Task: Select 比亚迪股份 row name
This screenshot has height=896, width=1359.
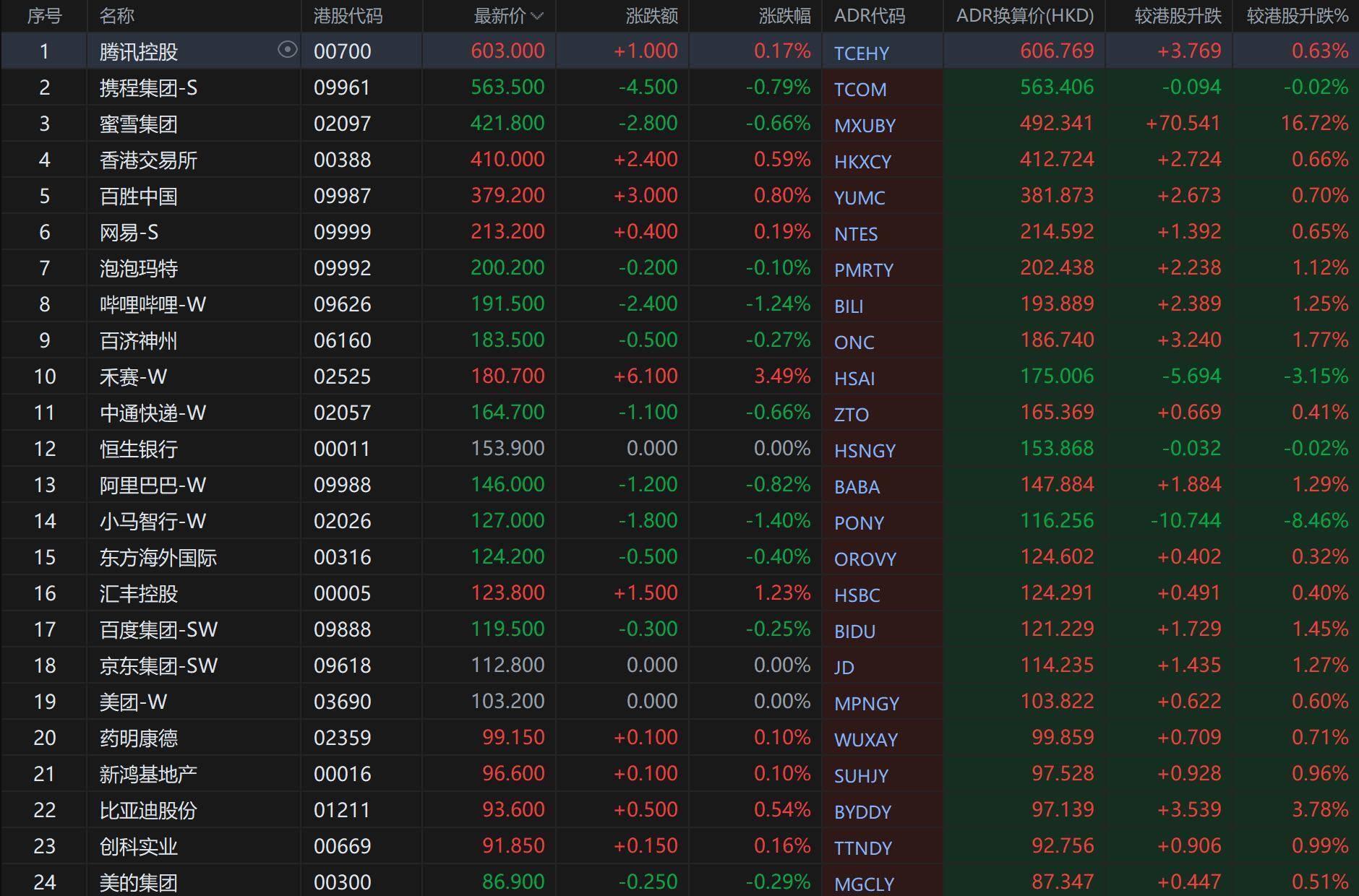Action: 148,810
